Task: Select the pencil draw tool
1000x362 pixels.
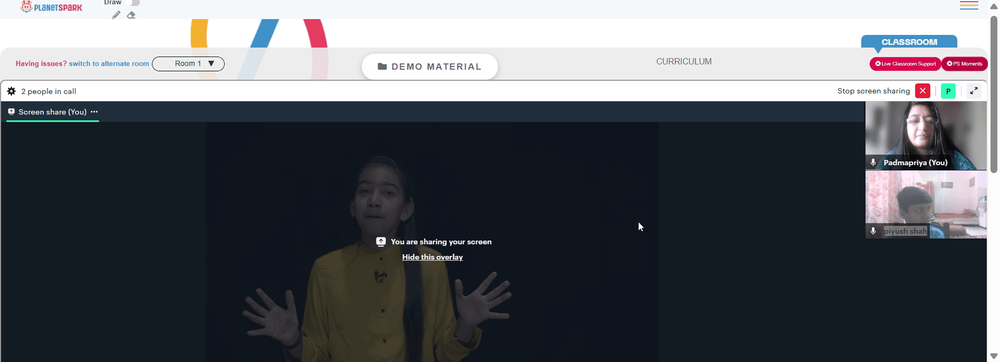Action: click(x=116, y=15)
